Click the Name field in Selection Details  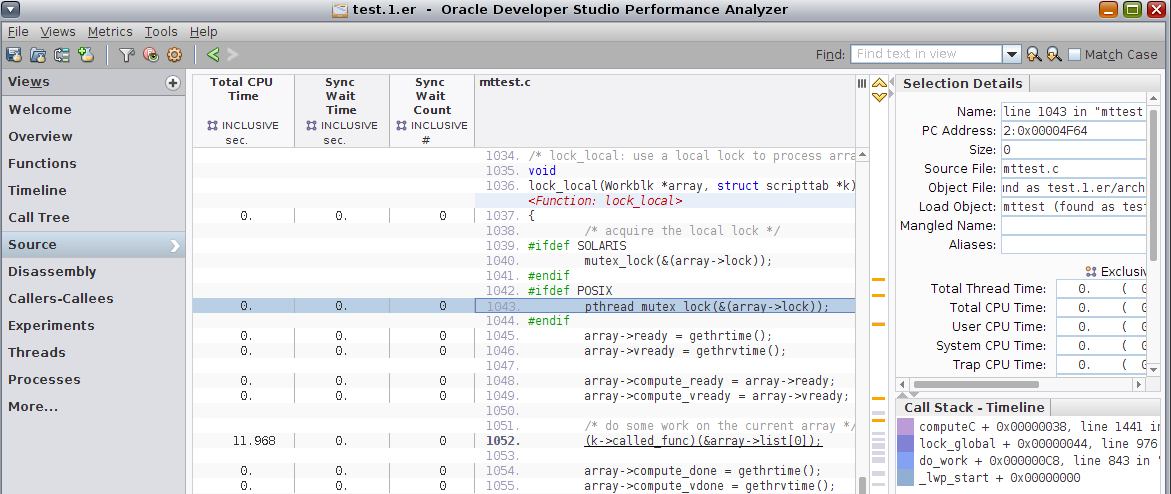[1073, 111]
